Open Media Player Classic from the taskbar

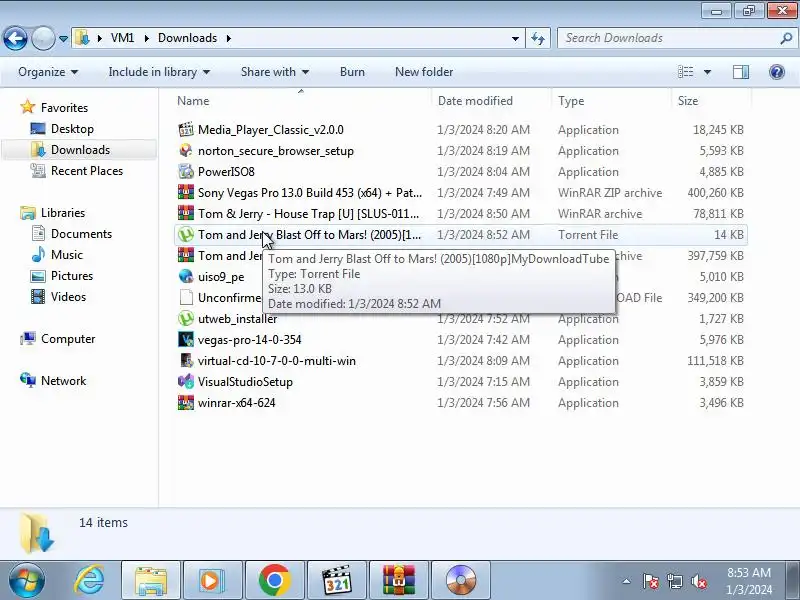[337, 580]
